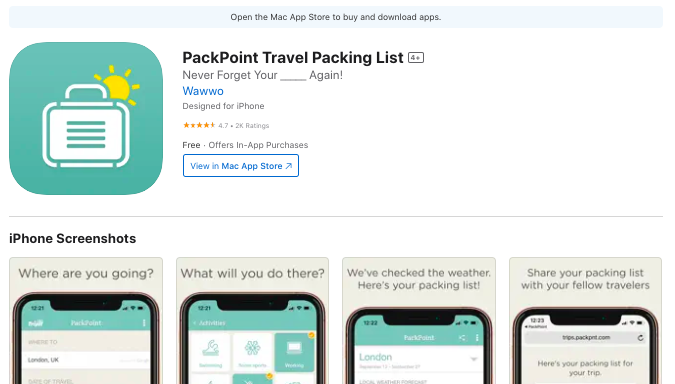Click the Swimming activity icon in second screenshot
The width and height of the screenshot is (675, 384).
tap(211, 348)
